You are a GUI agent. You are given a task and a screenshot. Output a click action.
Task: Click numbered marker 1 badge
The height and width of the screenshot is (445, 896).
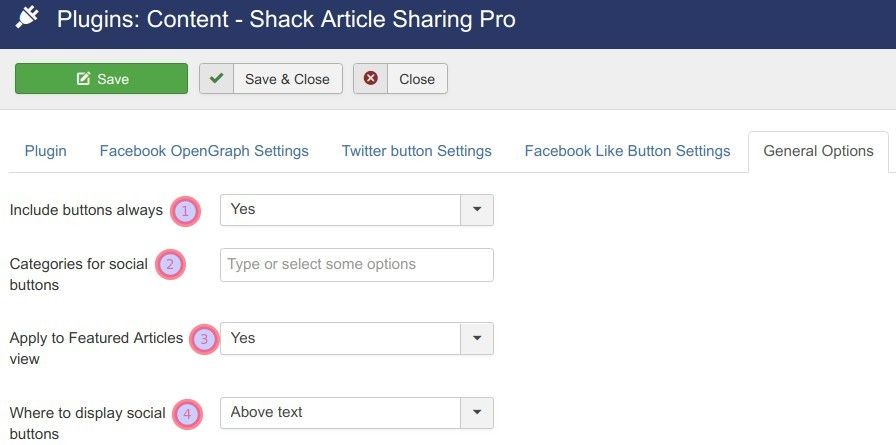[185, 211]
